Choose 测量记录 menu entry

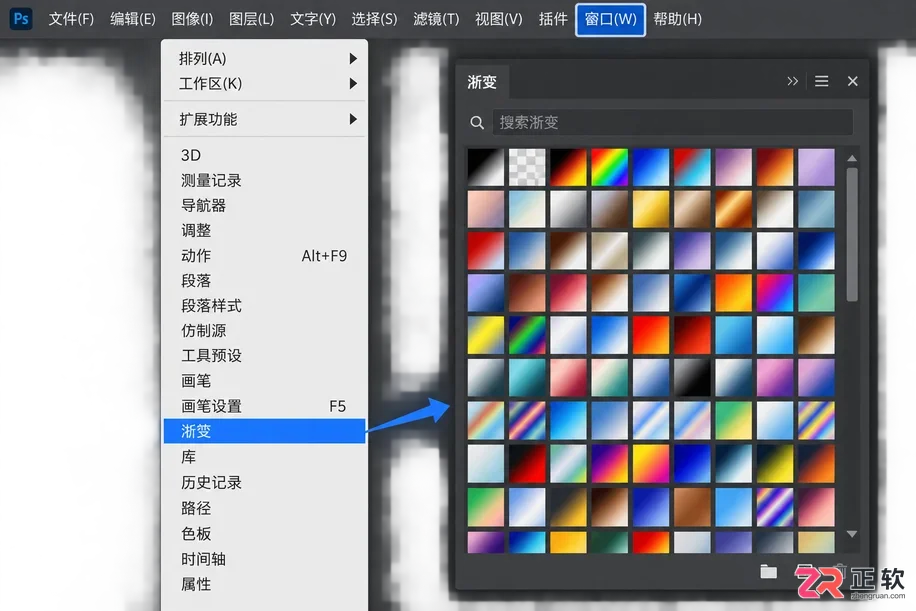(265, 180)
